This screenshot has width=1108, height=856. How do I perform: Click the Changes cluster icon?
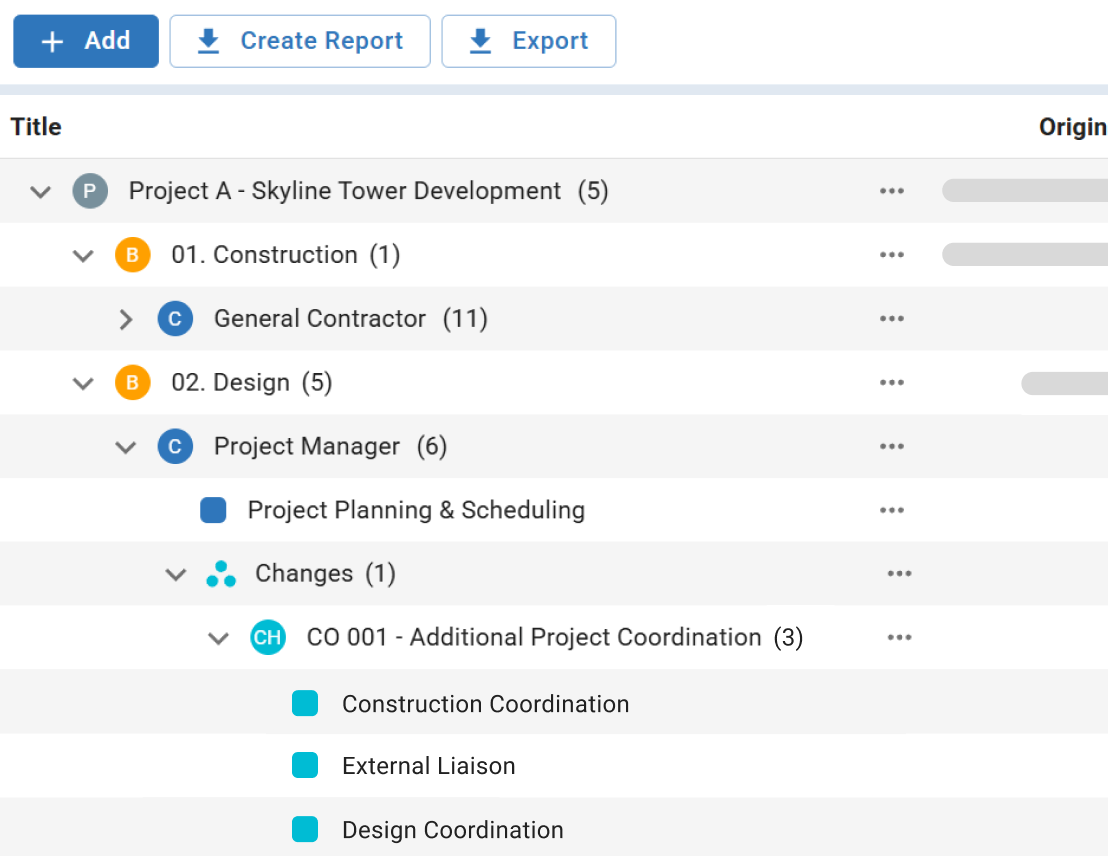point(220,573)
